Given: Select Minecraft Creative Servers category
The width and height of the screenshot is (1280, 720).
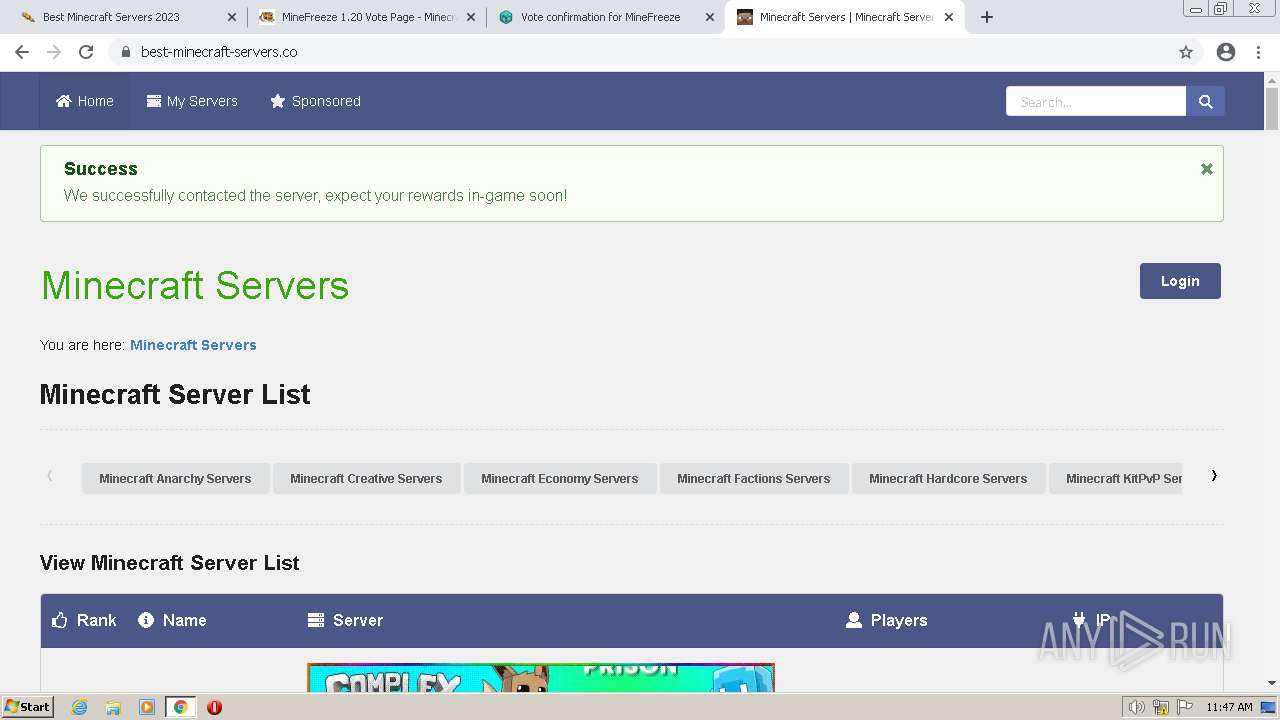Looking at the screenshot, I should pos(366,478).
